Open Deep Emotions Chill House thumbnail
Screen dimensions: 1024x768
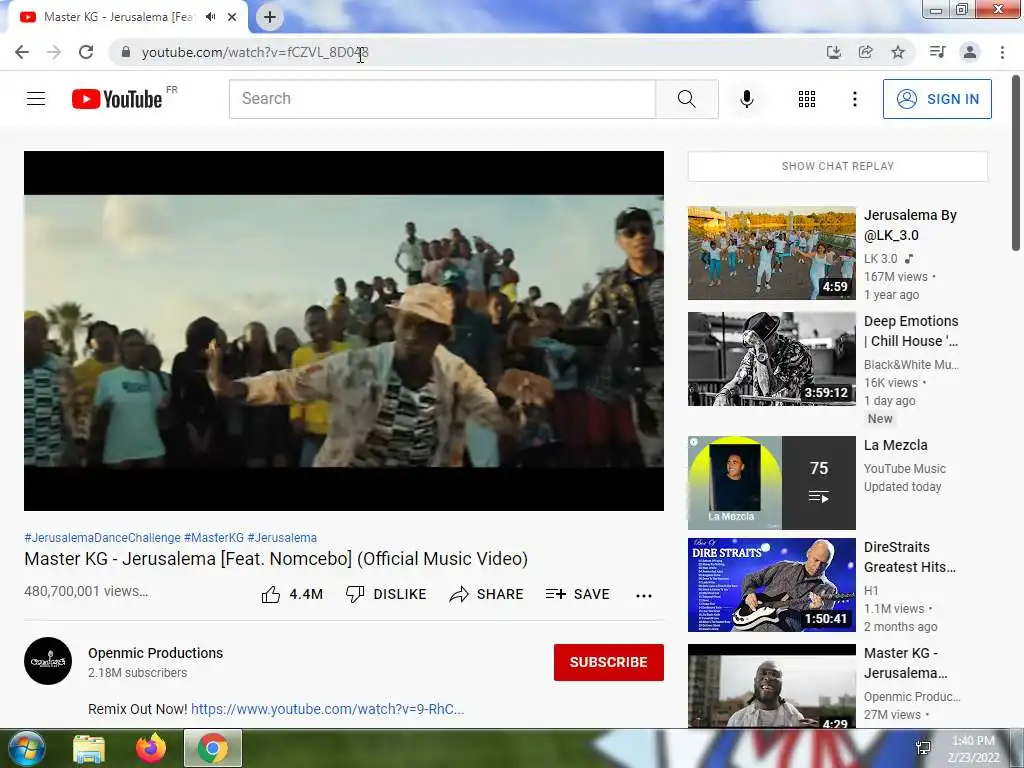point(771,359)
